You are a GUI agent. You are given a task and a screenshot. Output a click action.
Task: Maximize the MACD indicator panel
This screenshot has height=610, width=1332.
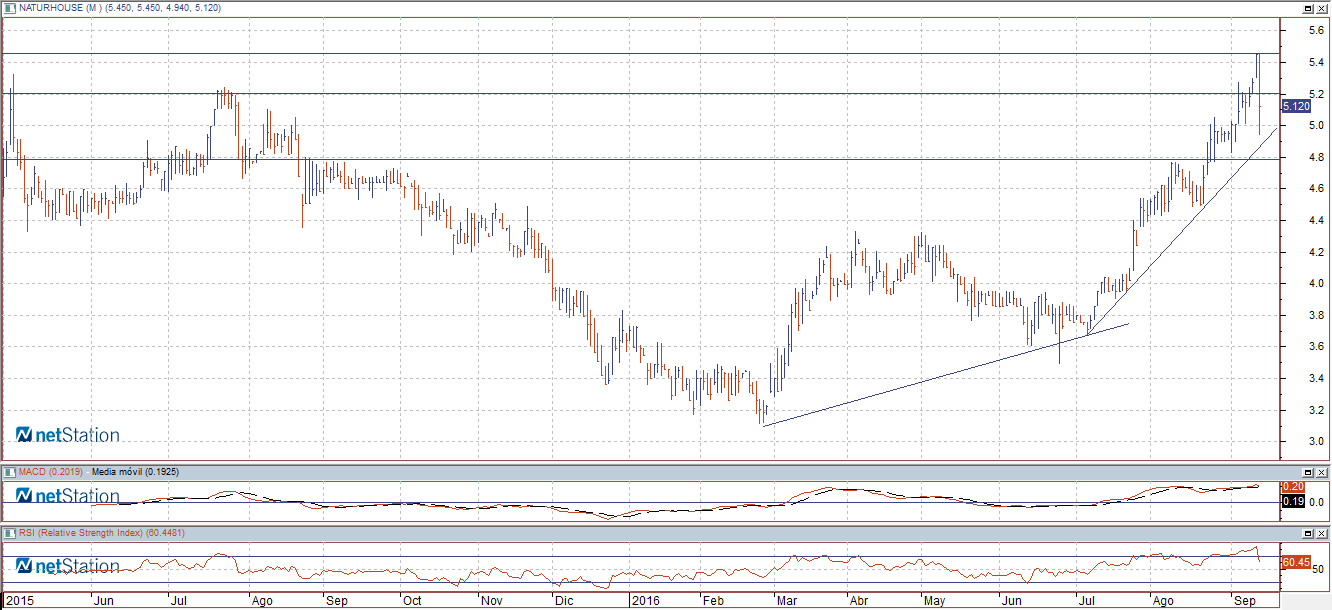(x=1307, y=471)
